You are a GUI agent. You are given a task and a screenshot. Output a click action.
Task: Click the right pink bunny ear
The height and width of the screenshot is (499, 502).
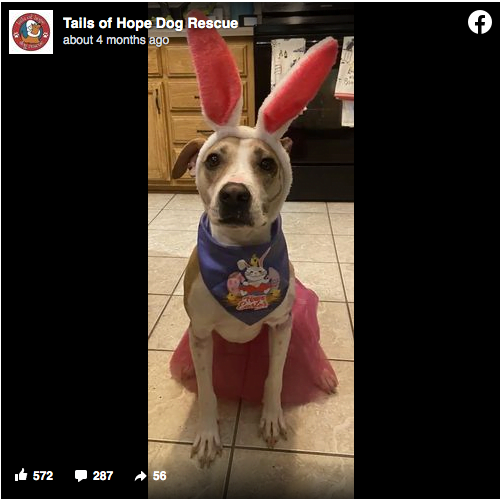298,88
